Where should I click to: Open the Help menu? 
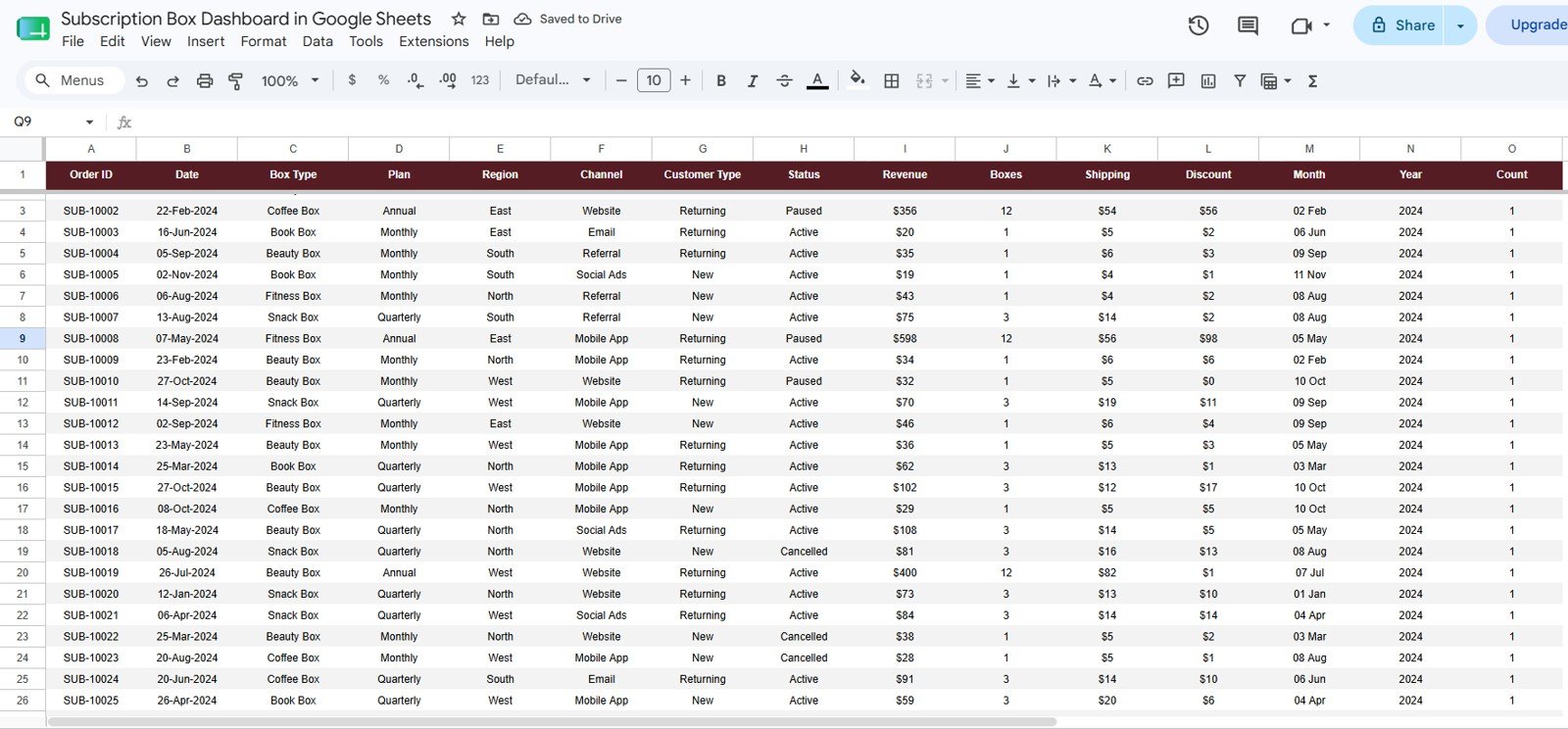[x=499, y=41]
